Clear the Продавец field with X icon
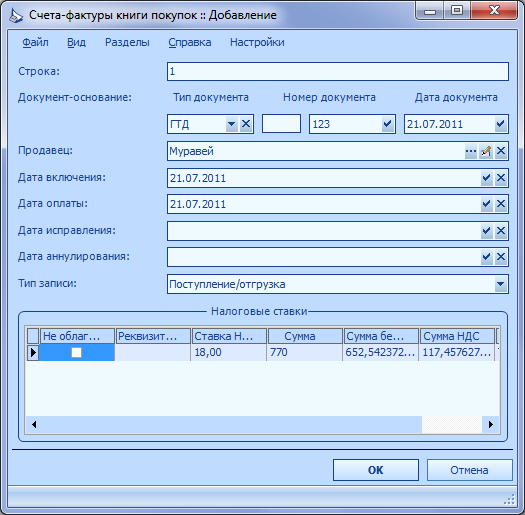 tap(501, 151)
